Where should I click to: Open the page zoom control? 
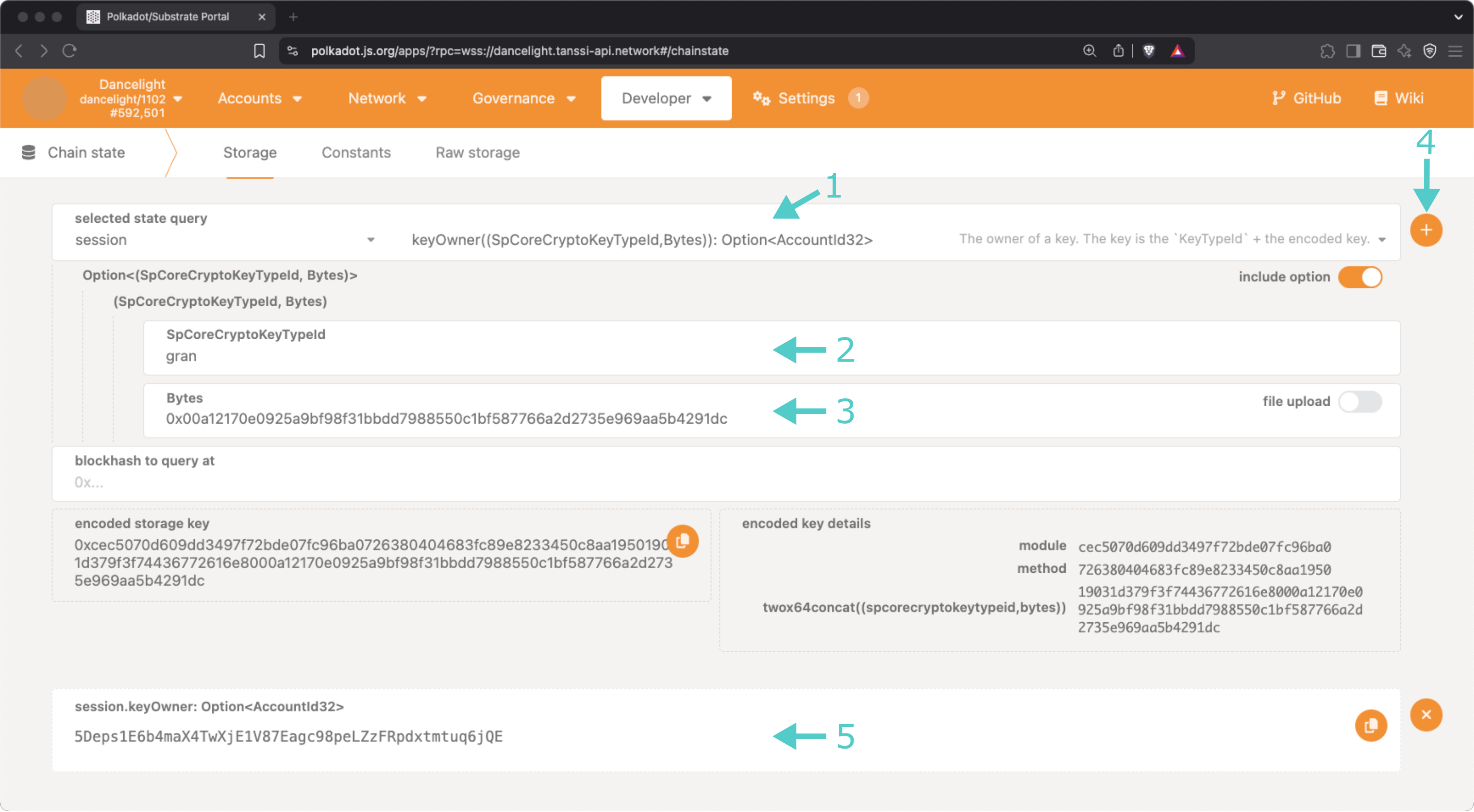1089,51
